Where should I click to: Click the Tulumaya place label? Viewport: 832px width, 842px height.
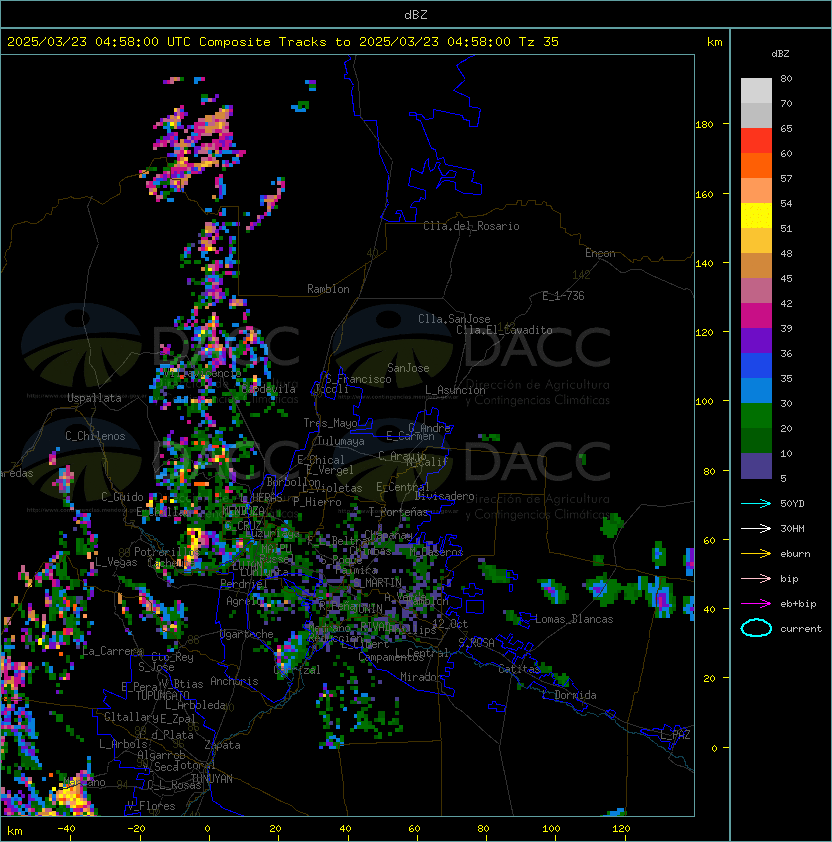[x=341, y=441]
